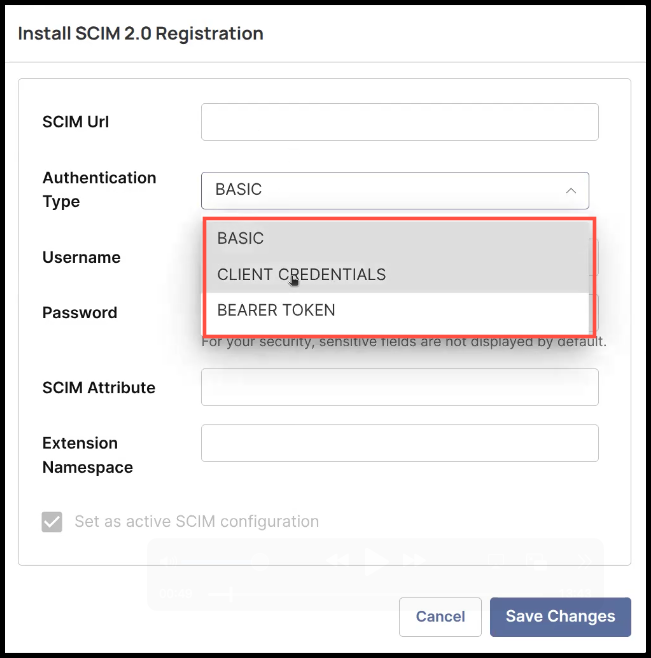Collapse the dropdown using the chevron arrow
The width and height of the screenshot is (651, 658).
pyautogui.click(x=571, y=190)
